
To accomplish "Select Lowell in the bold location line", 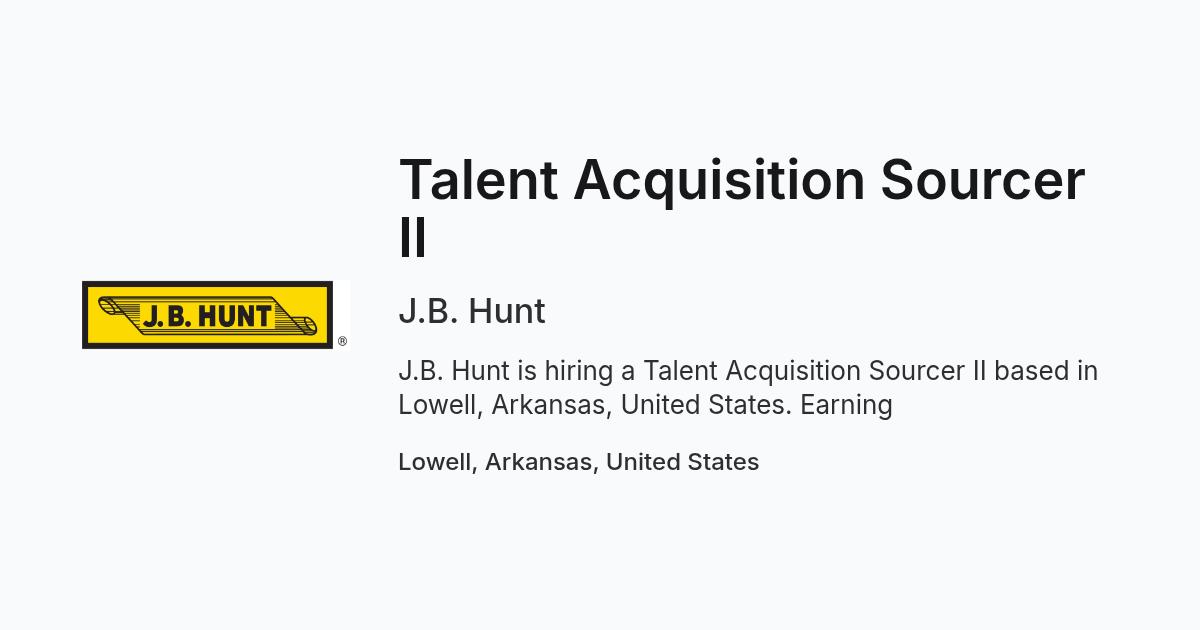I will click(435, 462).
